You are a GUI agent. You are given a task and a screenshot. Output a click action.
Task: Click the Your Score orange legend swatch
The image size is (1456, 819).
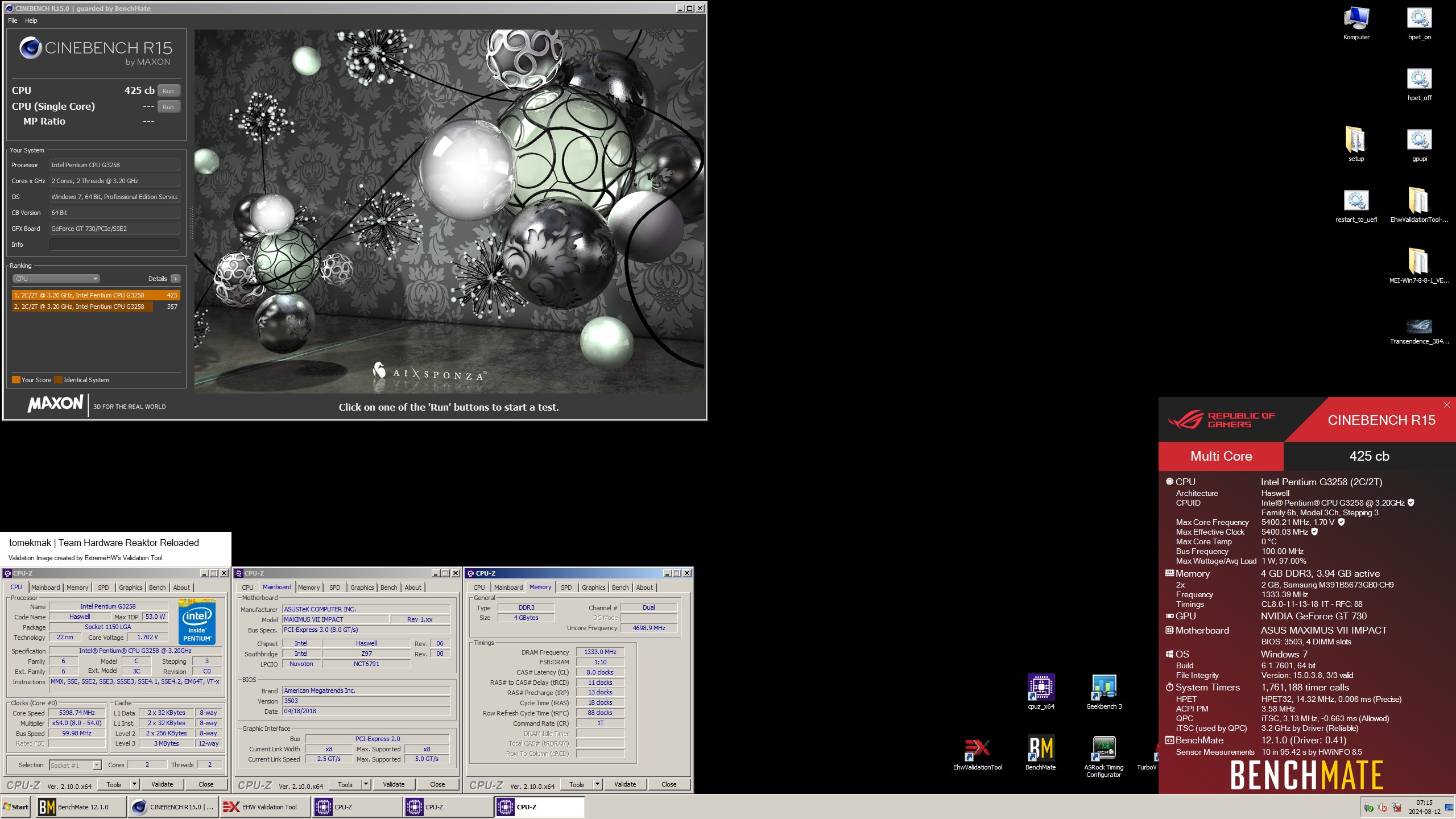point(16,380)
